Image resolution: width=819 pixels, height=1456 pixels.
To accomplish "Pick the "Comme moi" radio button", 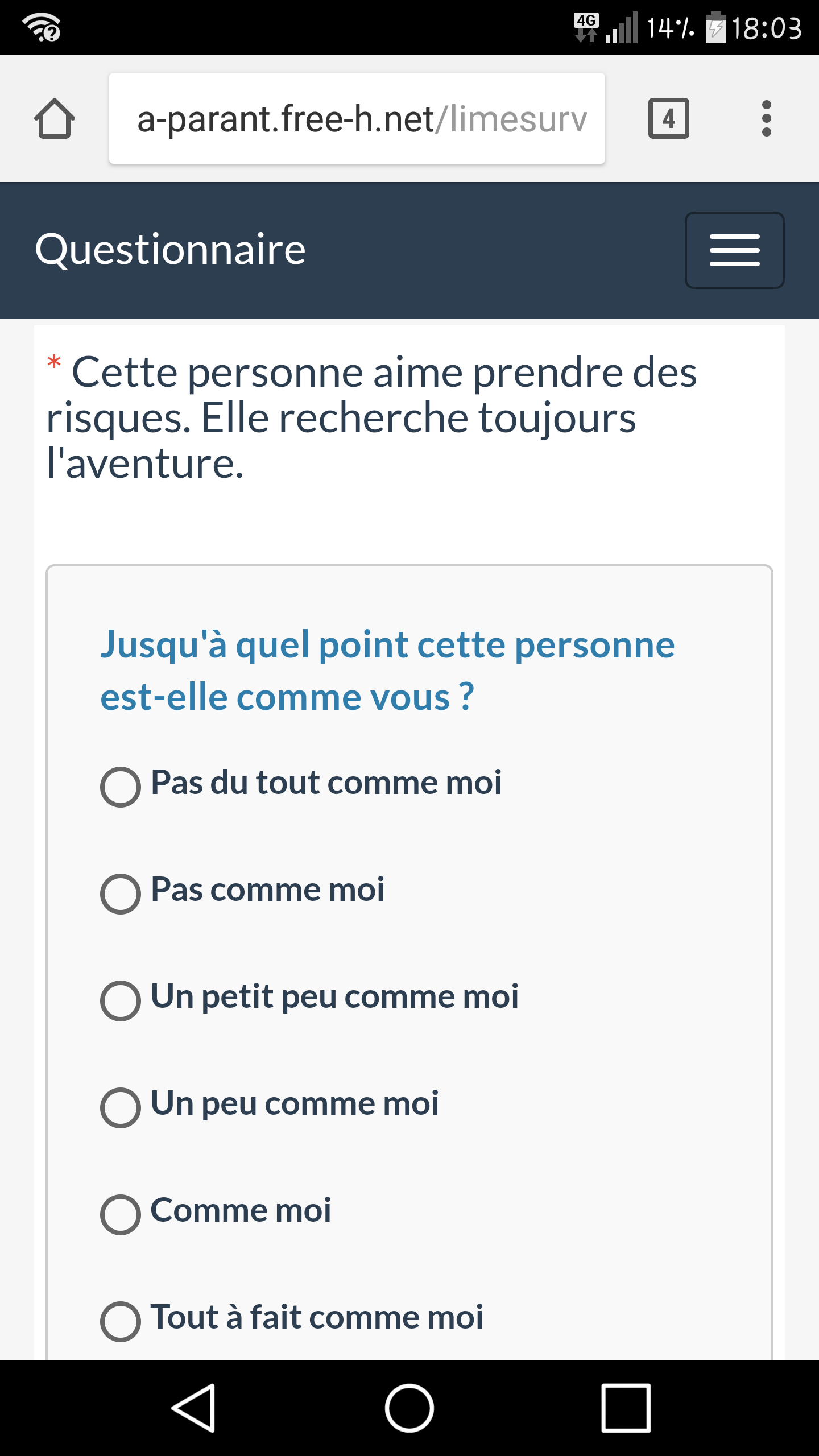I will click(x=121, y=1214).
